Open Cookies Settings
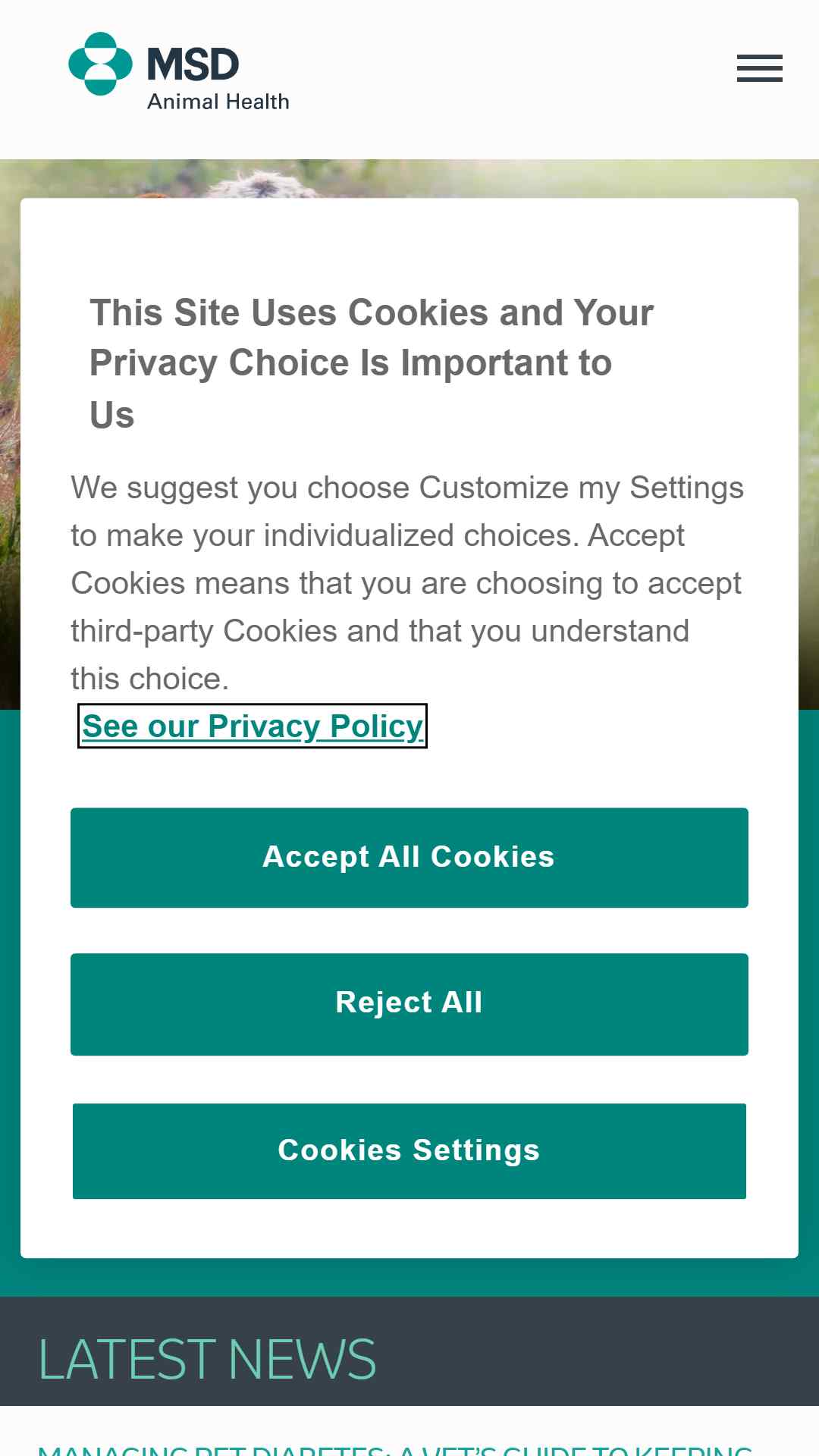This screenshot has height=1456, width=819. [409, 1151]
